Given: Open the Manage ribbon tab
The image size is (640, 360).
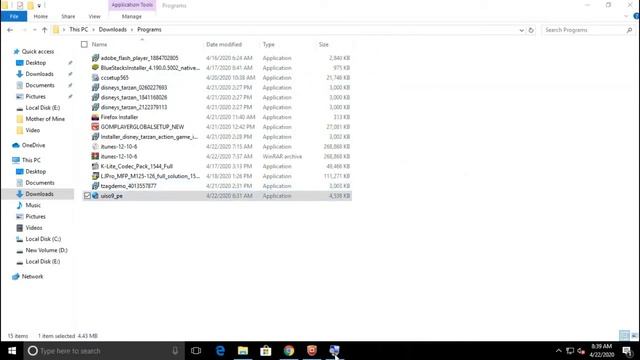Looking at the screenshot, I should (x=131, y=16).
